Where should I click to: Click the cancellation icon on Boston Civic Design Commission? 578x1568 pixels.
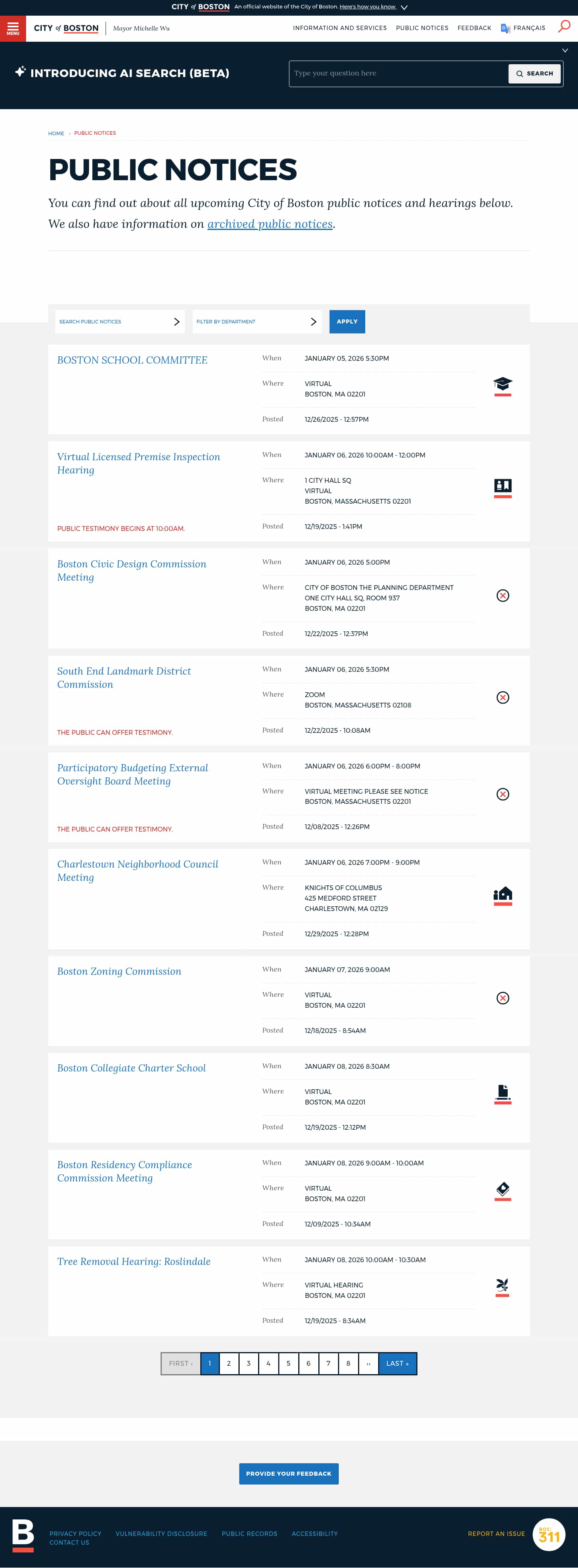pos(503,596)
